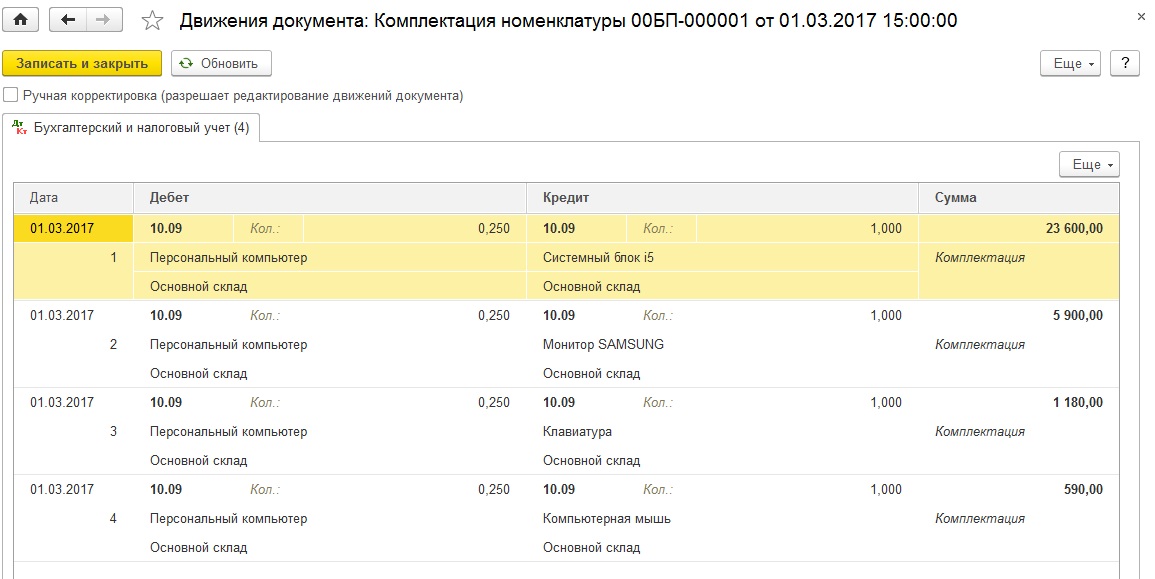Add to favorites with star icon
This screenshot has width=1155, height=579.
pos(152,21)
